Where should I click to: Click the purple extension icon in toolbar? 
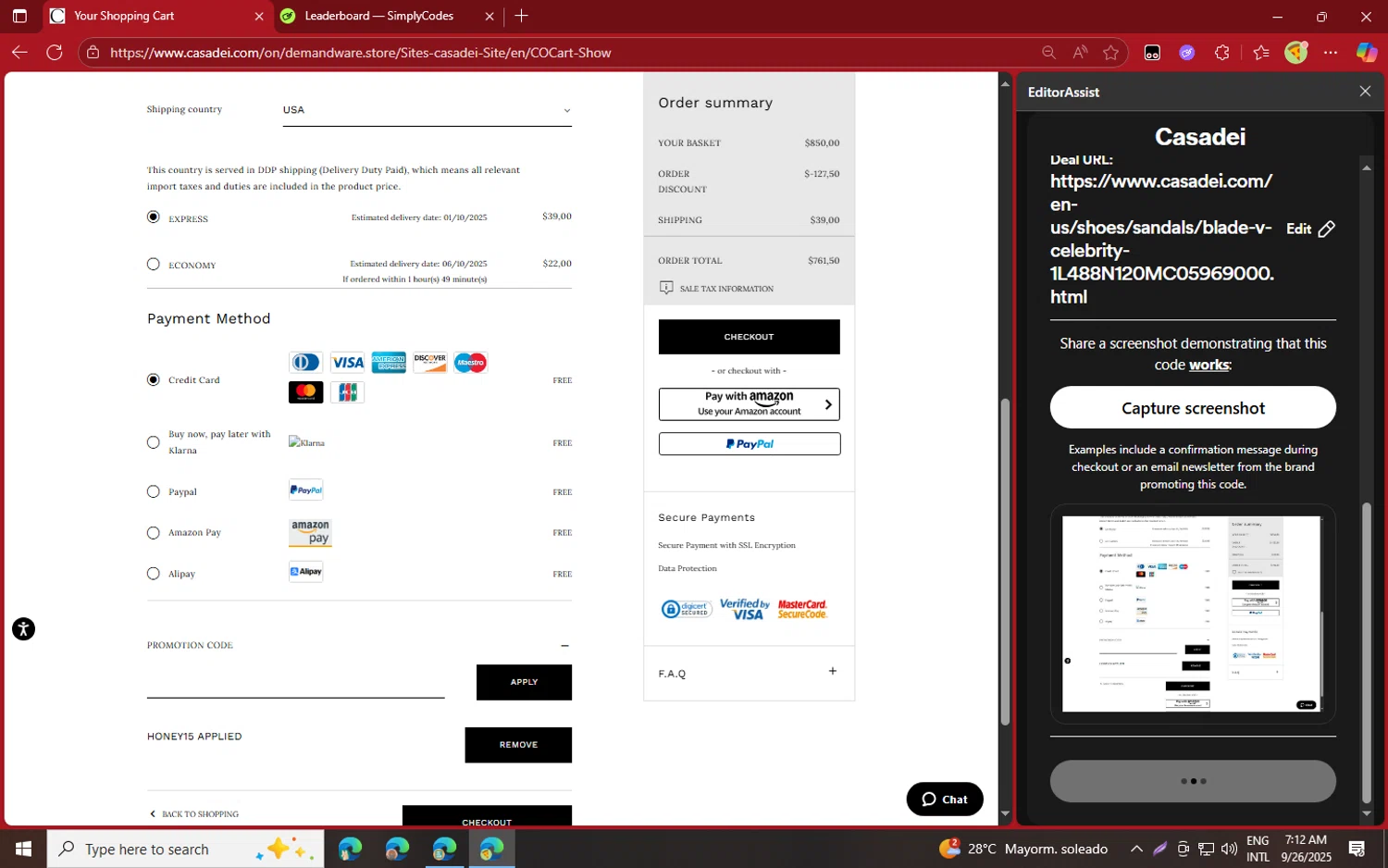1187,53
